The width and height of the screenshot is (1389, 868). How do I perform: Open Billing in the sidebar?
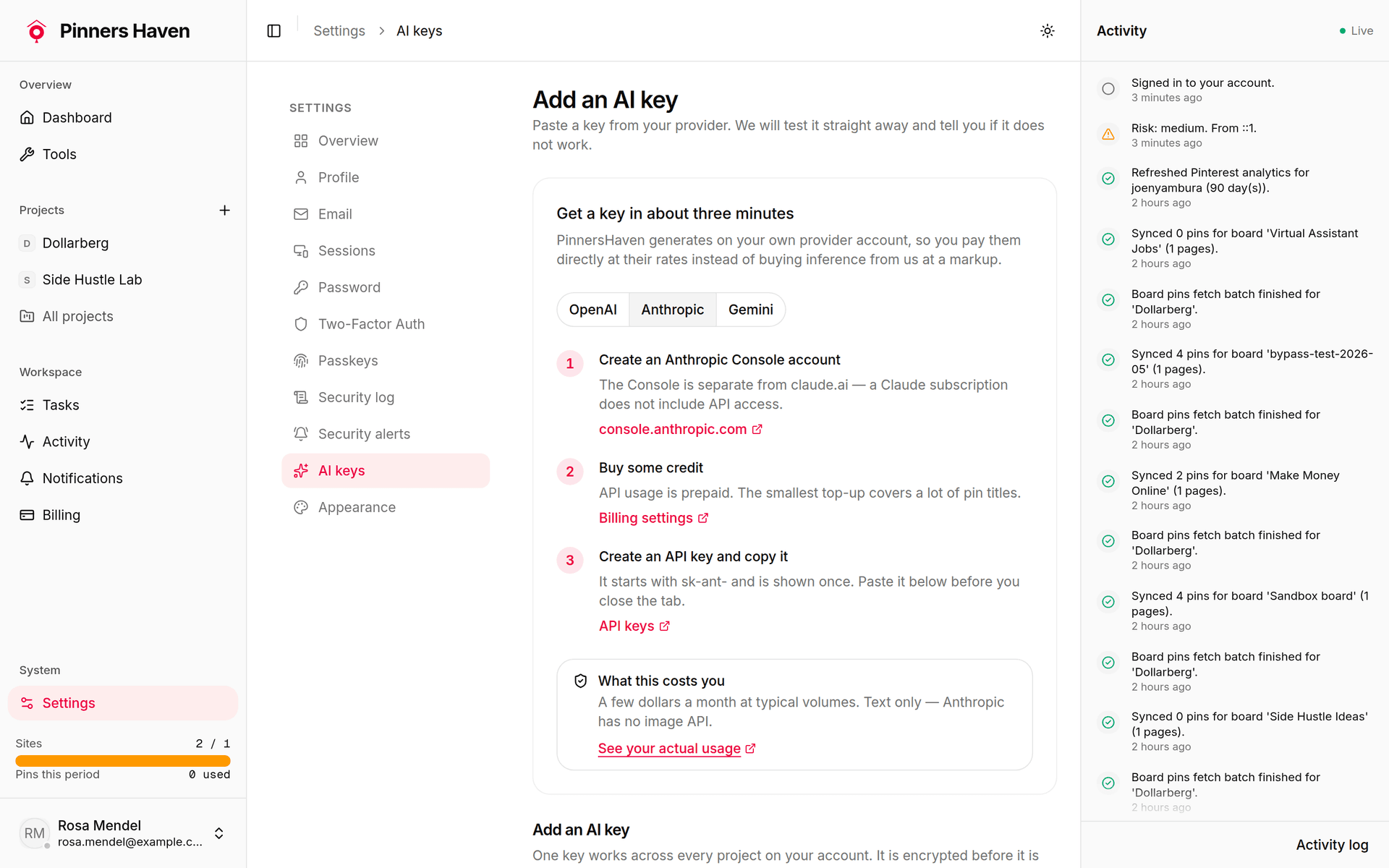123,515
